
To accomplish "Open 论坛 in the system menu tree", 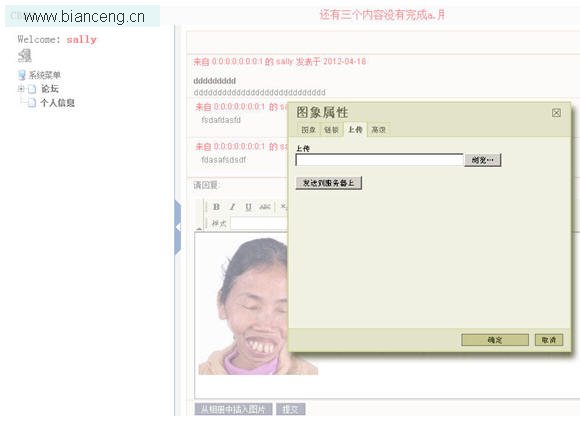I will click(50, 89).
